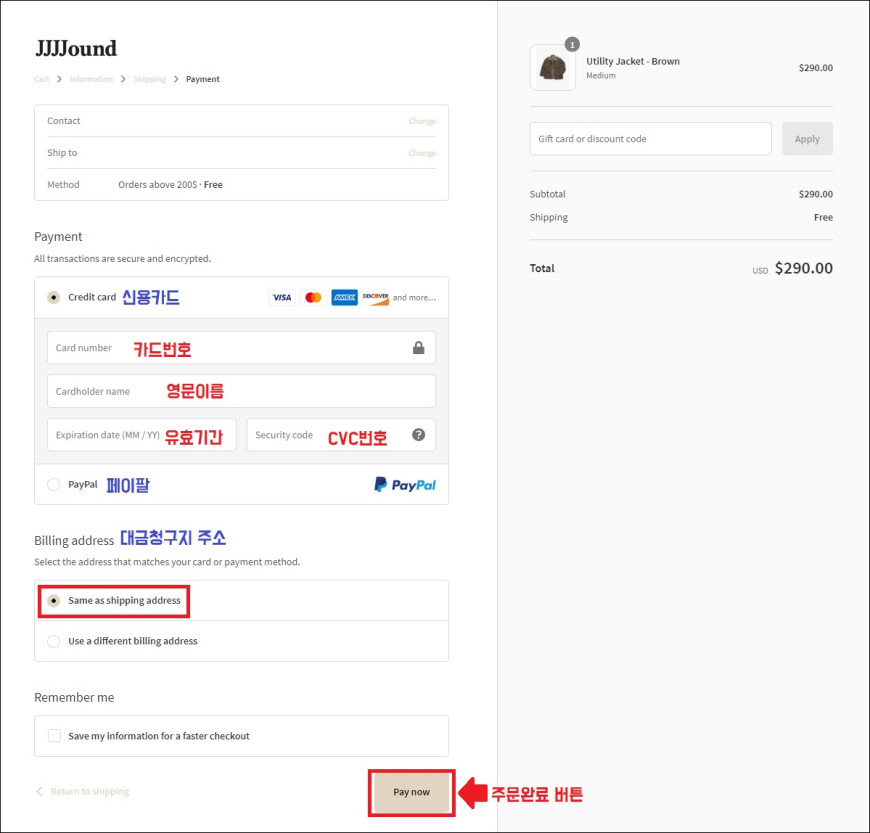Click the American Express logo

coord(344,297)
